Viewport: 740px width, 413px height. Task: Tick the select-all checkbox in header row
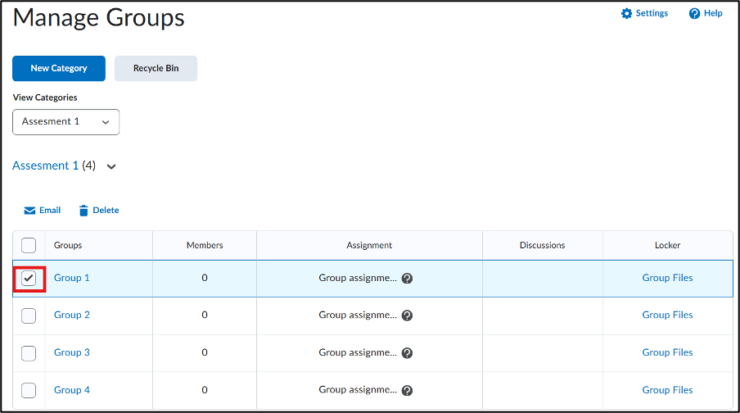29,245
